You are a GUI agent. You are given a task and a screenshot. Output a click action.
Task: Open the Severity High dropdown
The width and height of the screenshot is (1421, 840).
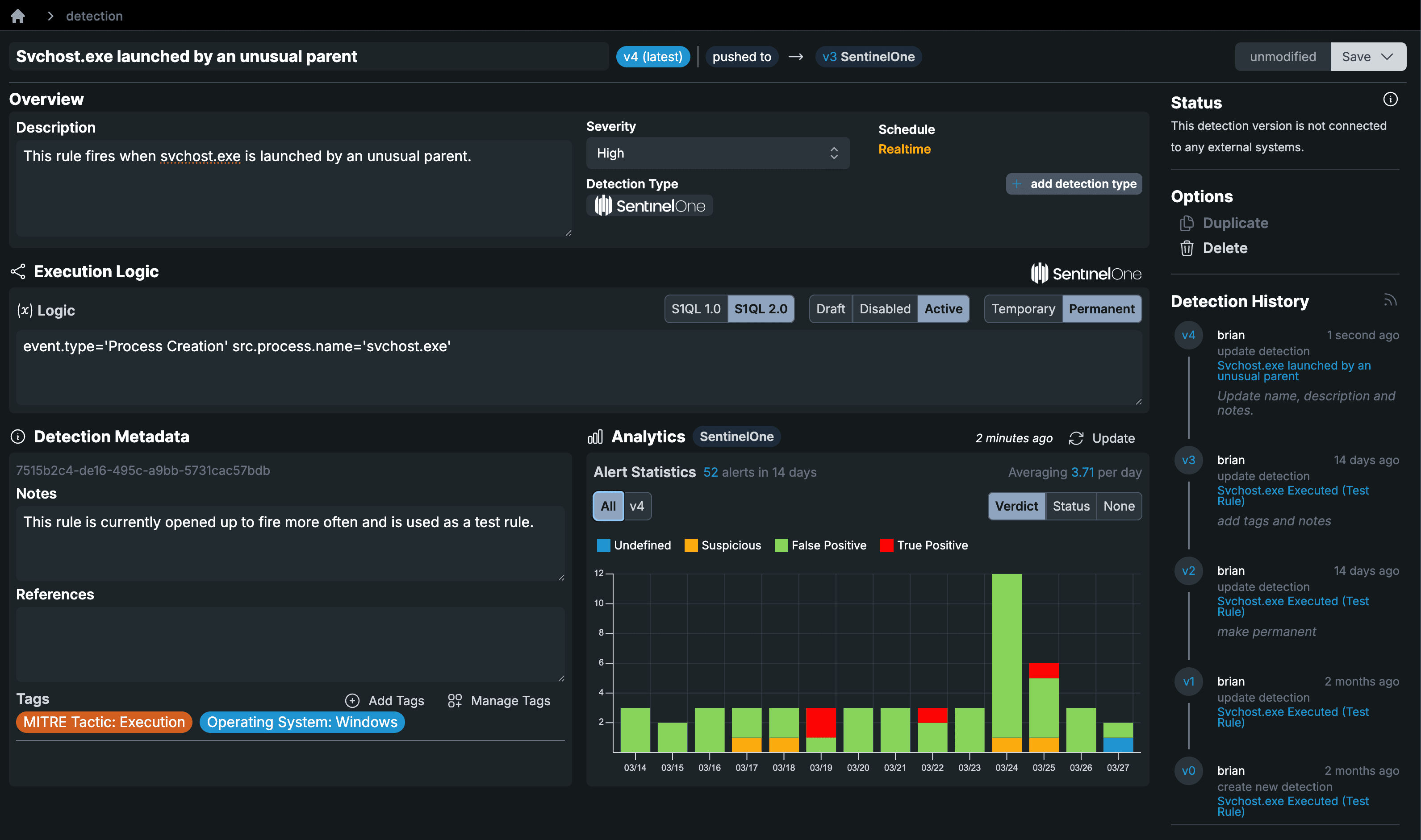tap(718, 154)
